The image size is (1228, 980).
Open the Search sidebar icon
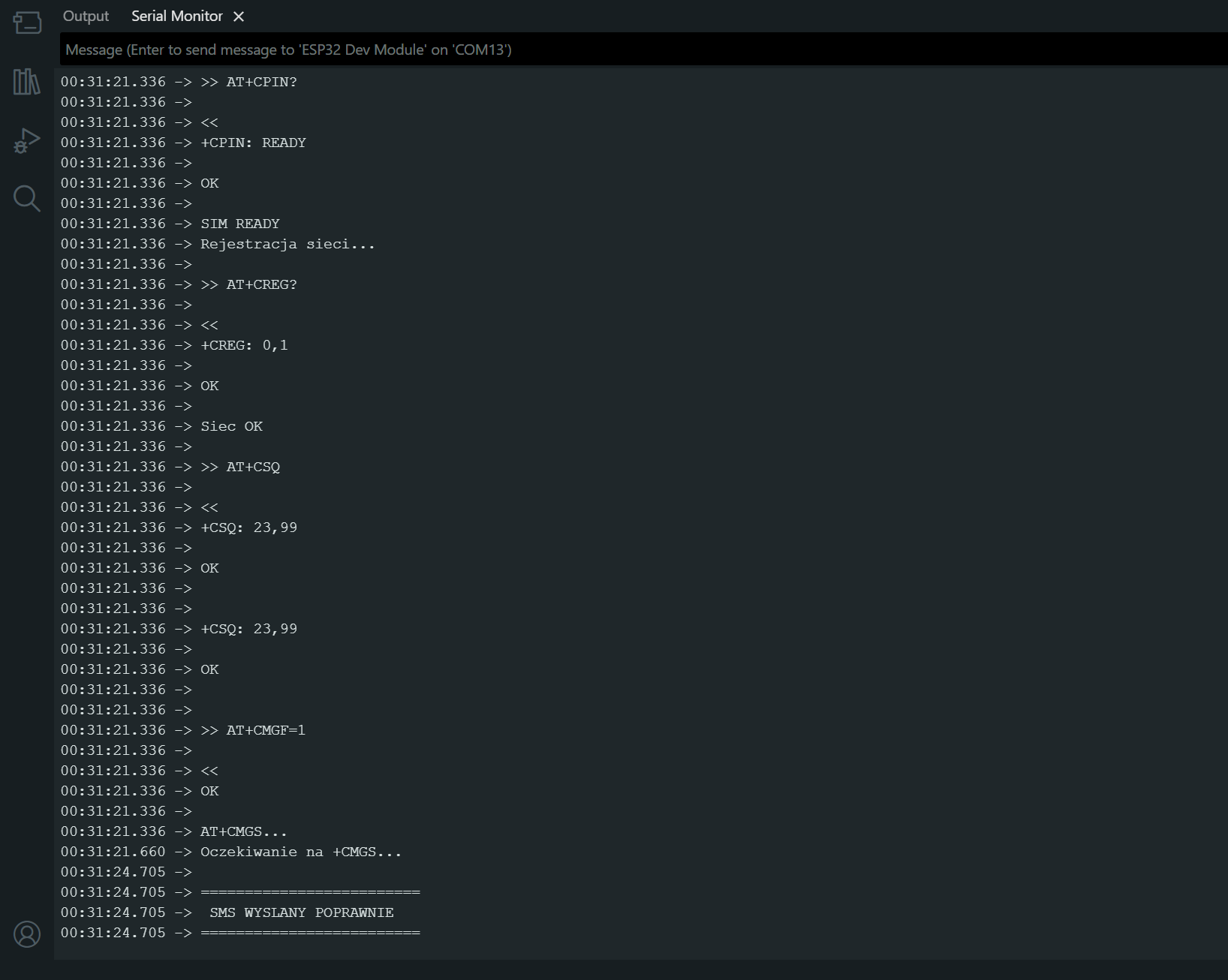27,199
